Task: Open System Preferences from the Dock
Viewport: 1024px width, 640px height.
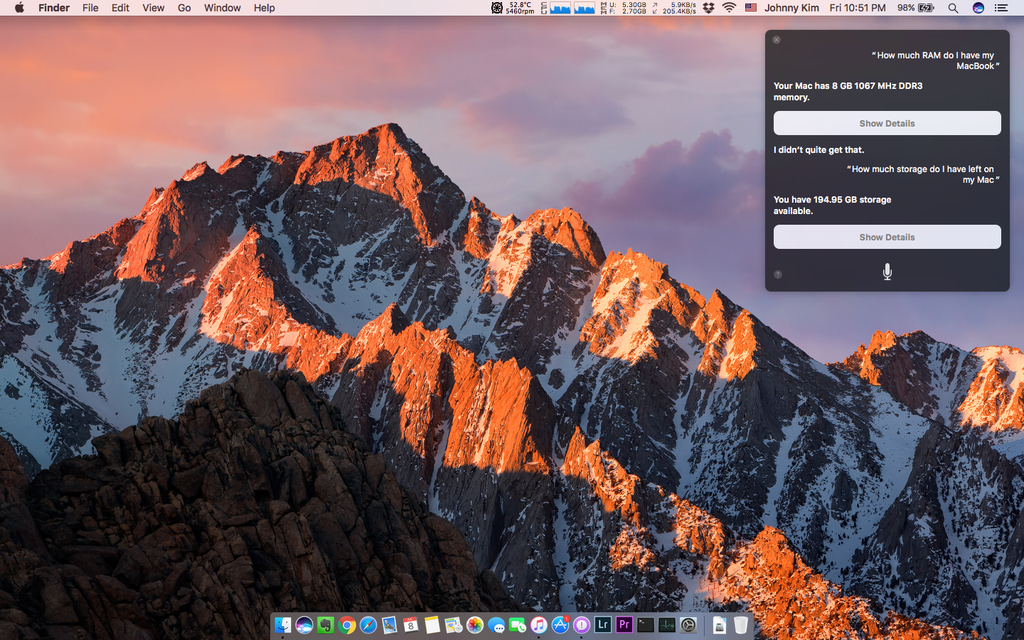Action: pyautogui.click(x=688, y=625)
